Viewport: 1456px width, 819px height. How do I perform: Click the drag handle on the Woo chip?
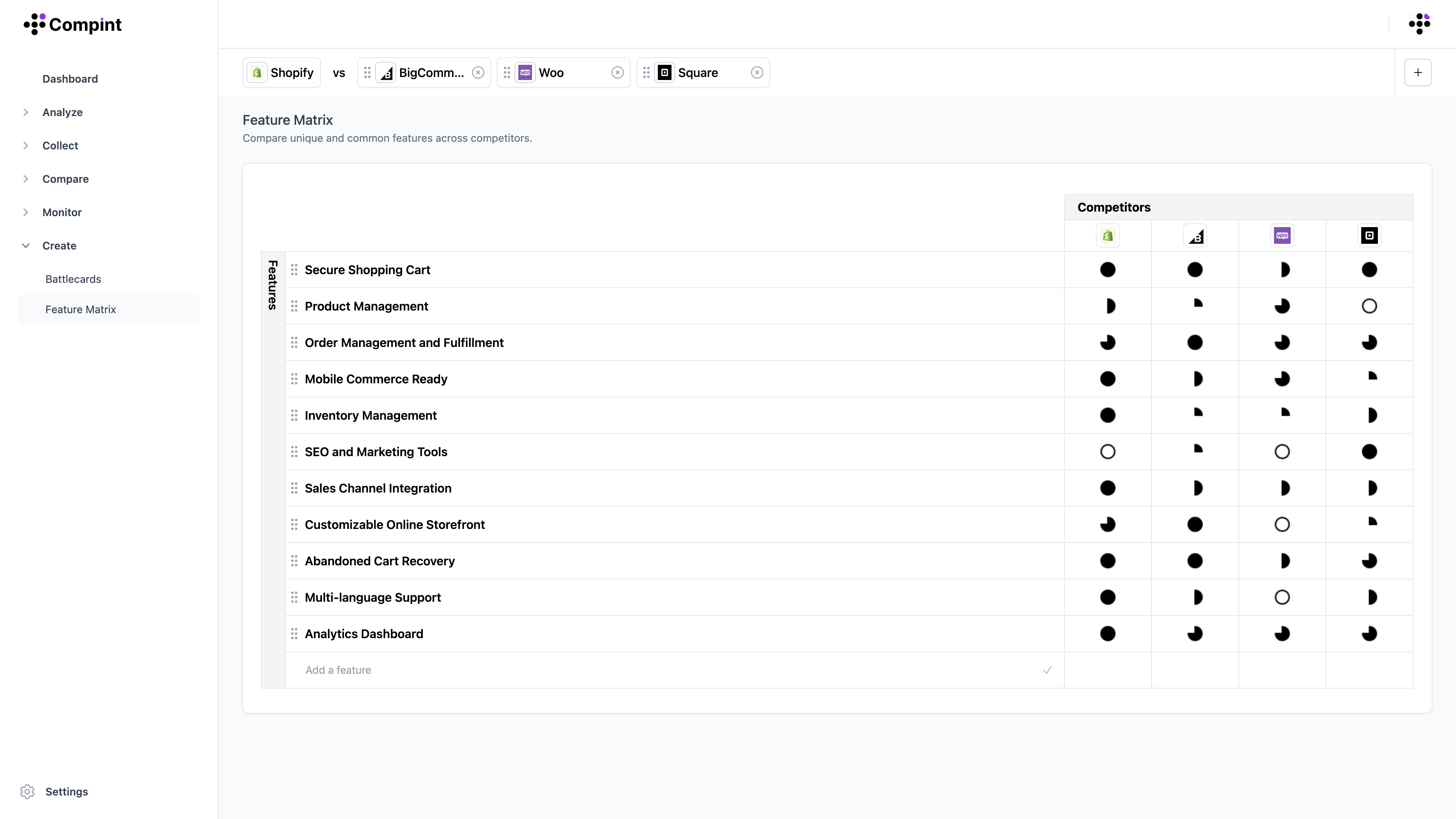click(507, 72)
